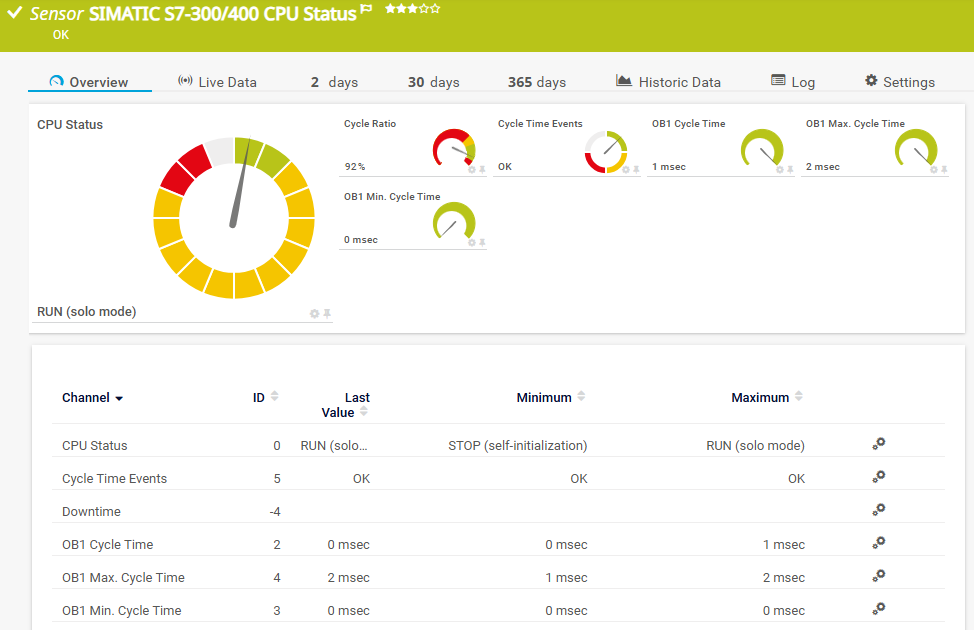Viewport: 974px width, 630px height.
Task: Click the flag icon beside sensor name
Action: [x=367, y=11]
